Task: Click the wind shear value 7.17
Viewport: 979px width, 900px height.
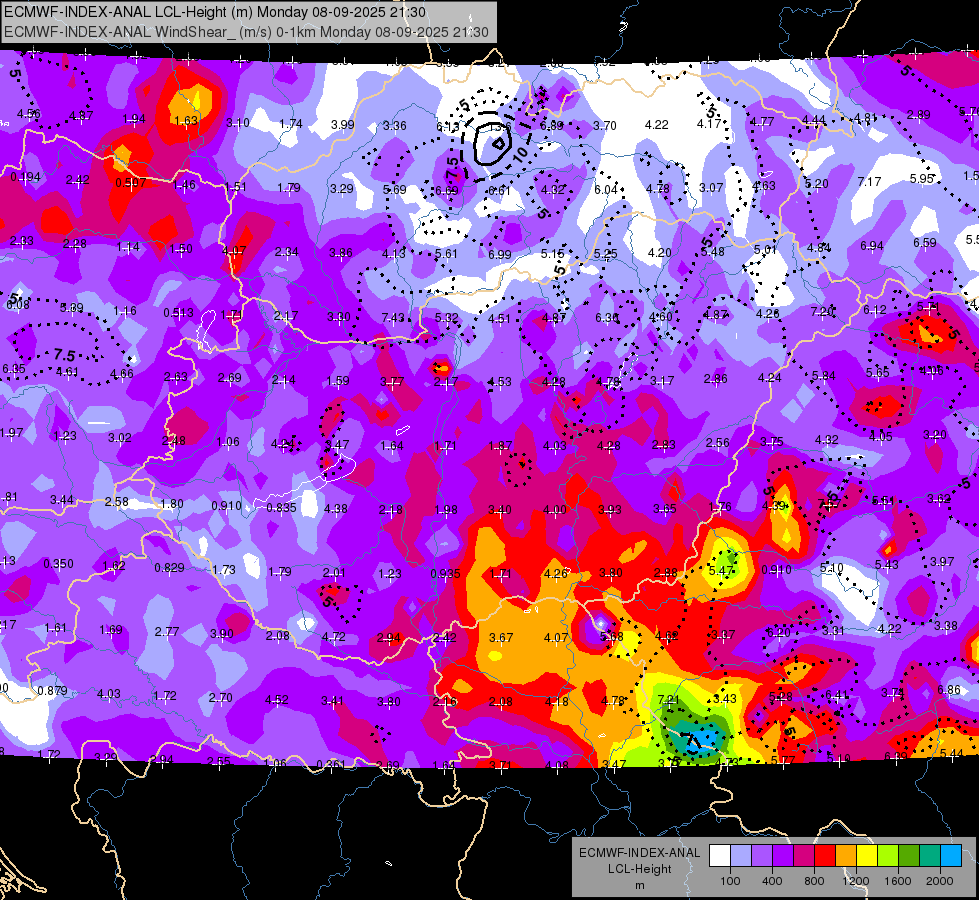Action: 869,182
